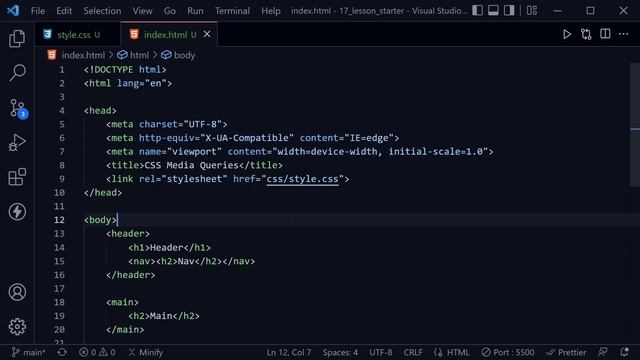Open the Source Control view
Image resolution: width=640 pixels, height=360 pixels.
point(17,108)
